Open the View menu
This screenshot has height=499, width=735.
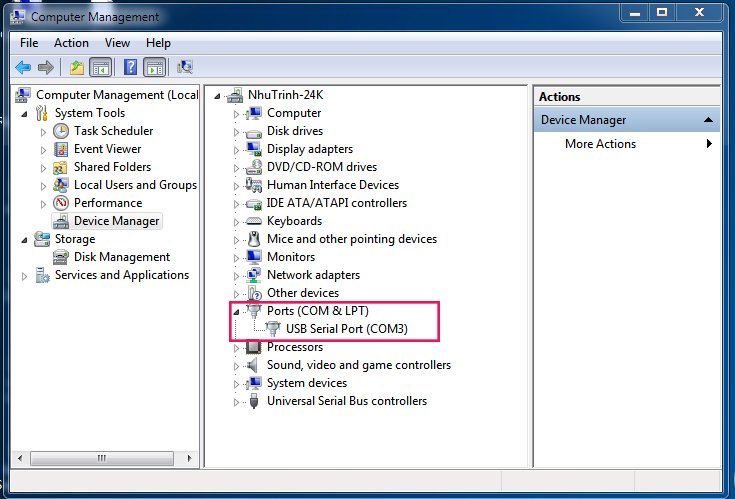(117, 43)
